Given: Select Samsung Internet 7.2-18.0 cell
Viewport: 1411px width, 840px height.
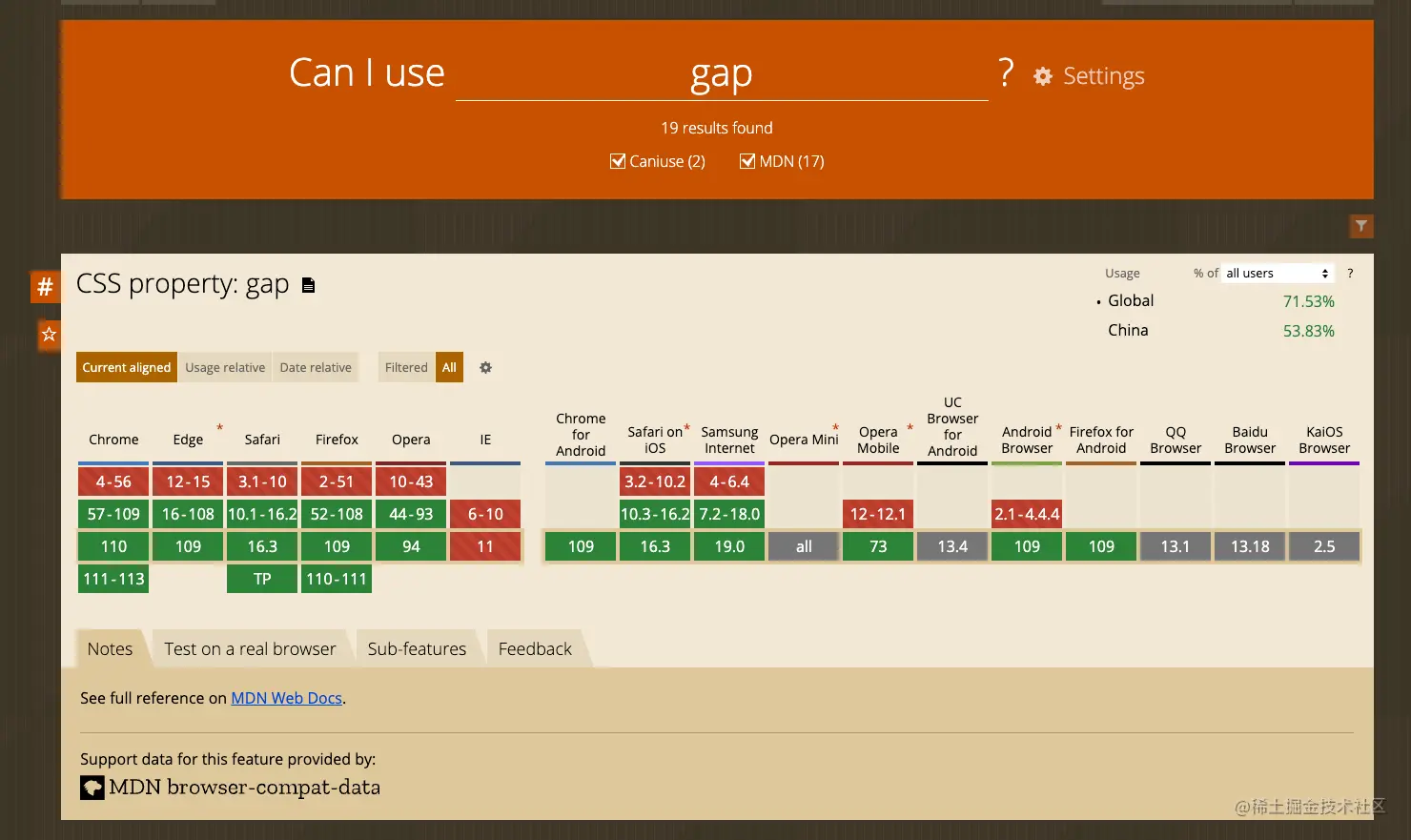Looking at the screenshot, I should (729, 514).
